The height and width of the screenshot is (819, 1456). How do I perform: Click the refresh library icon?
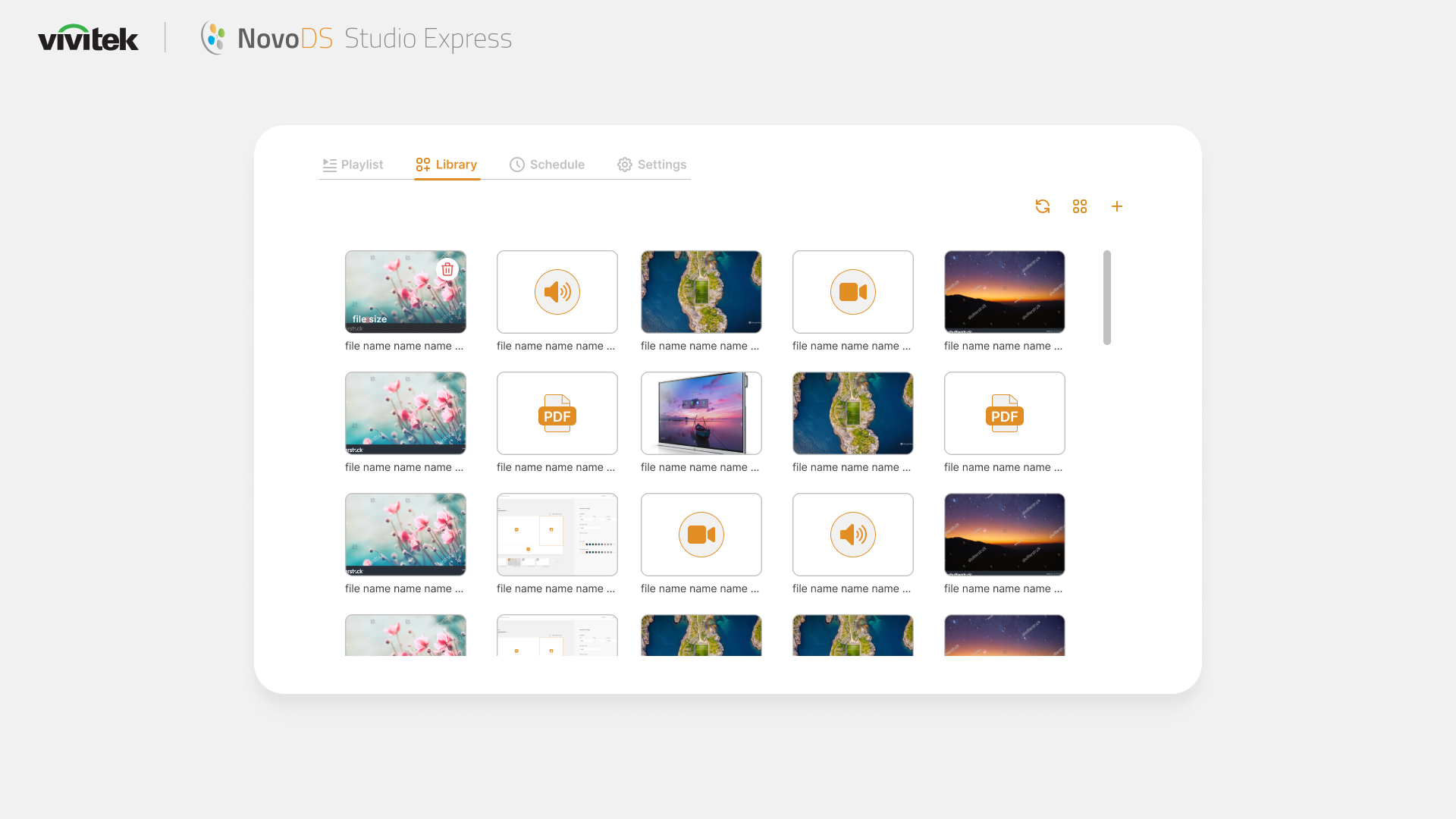(x=1043, y=206)
